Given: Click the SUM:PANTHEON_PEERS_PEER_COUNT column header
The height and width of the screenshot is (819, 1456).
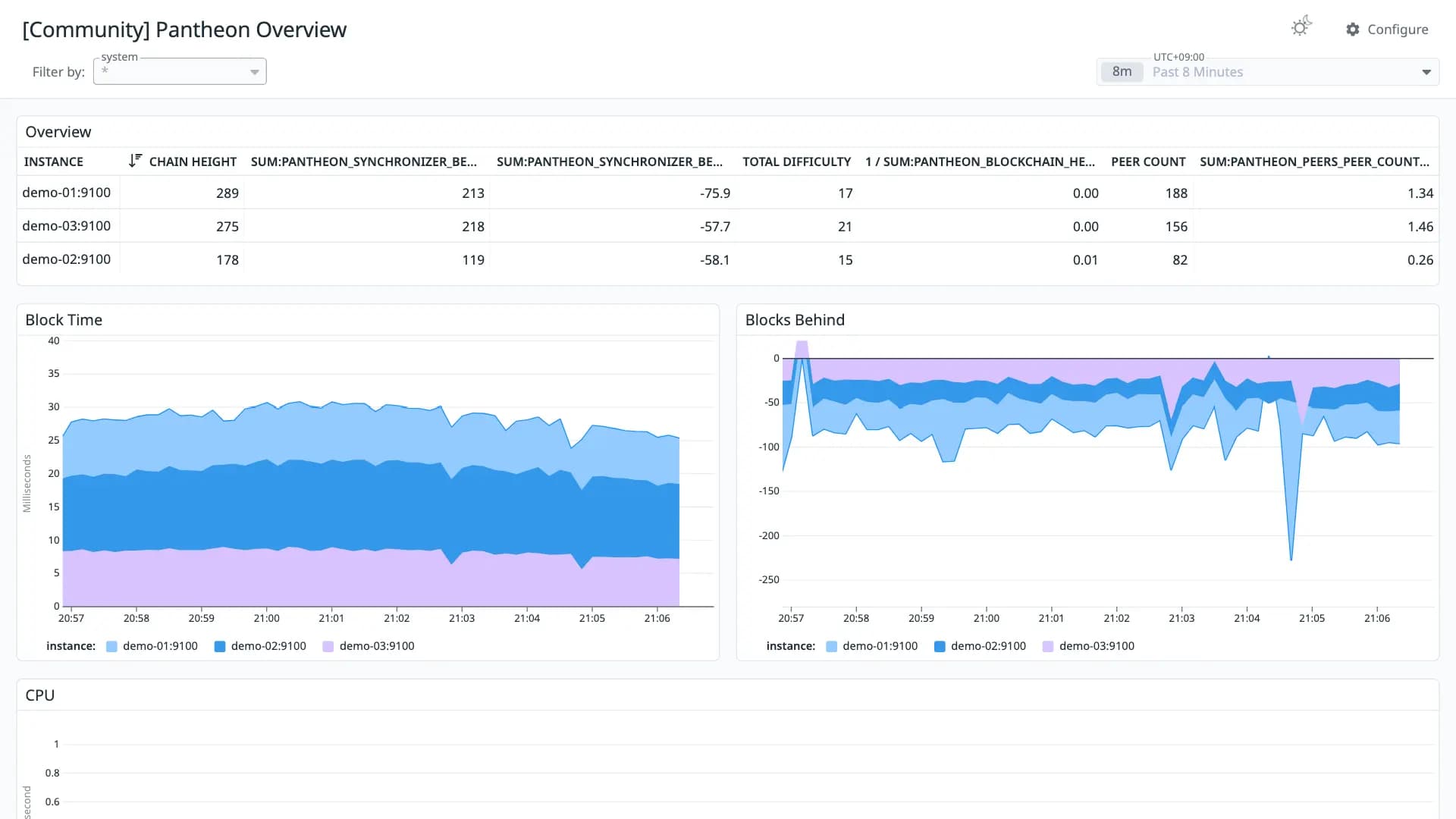Looking at the screenshot, I should pos(1314,162).
